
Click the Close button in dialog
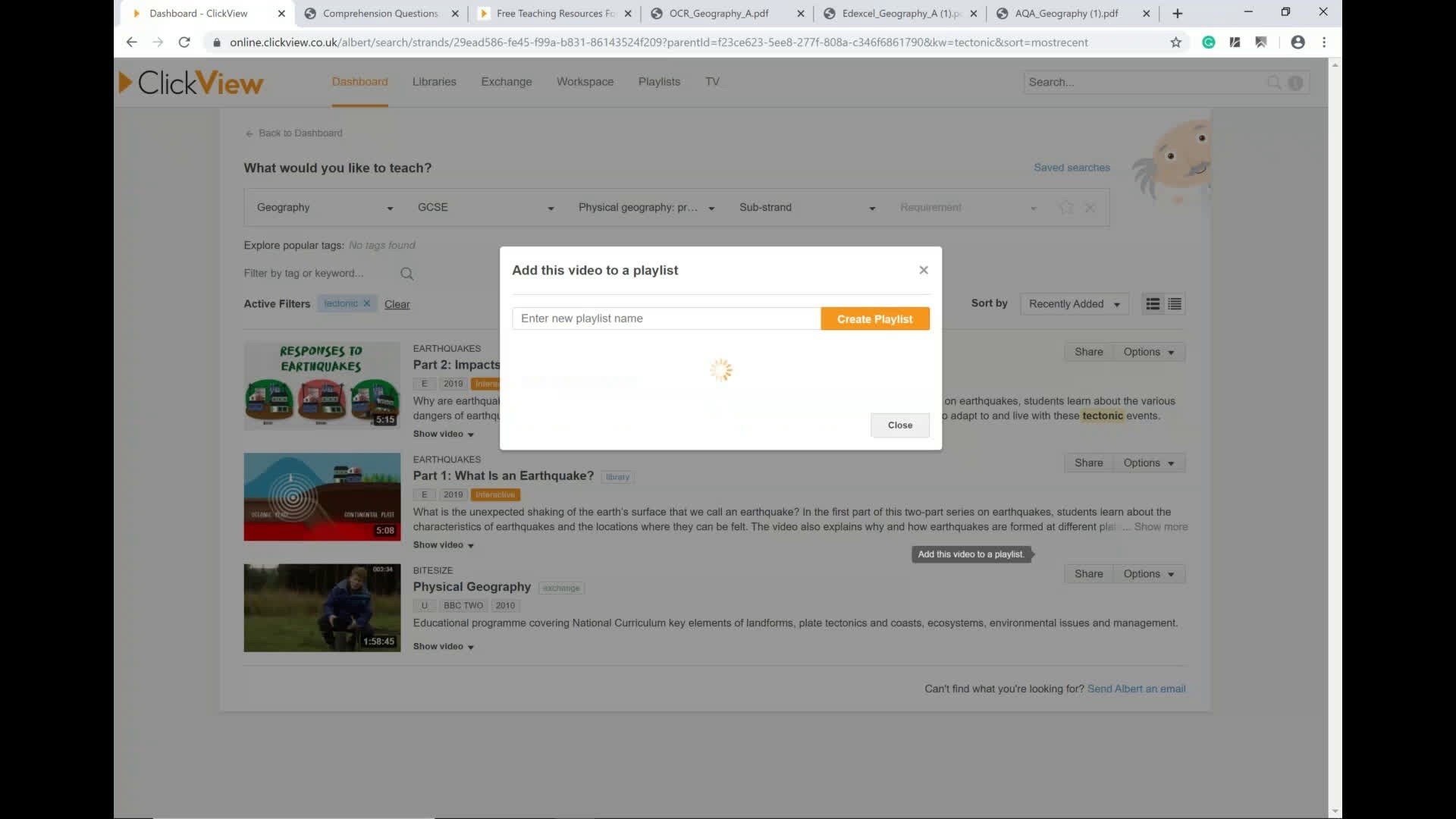(899, 425)
